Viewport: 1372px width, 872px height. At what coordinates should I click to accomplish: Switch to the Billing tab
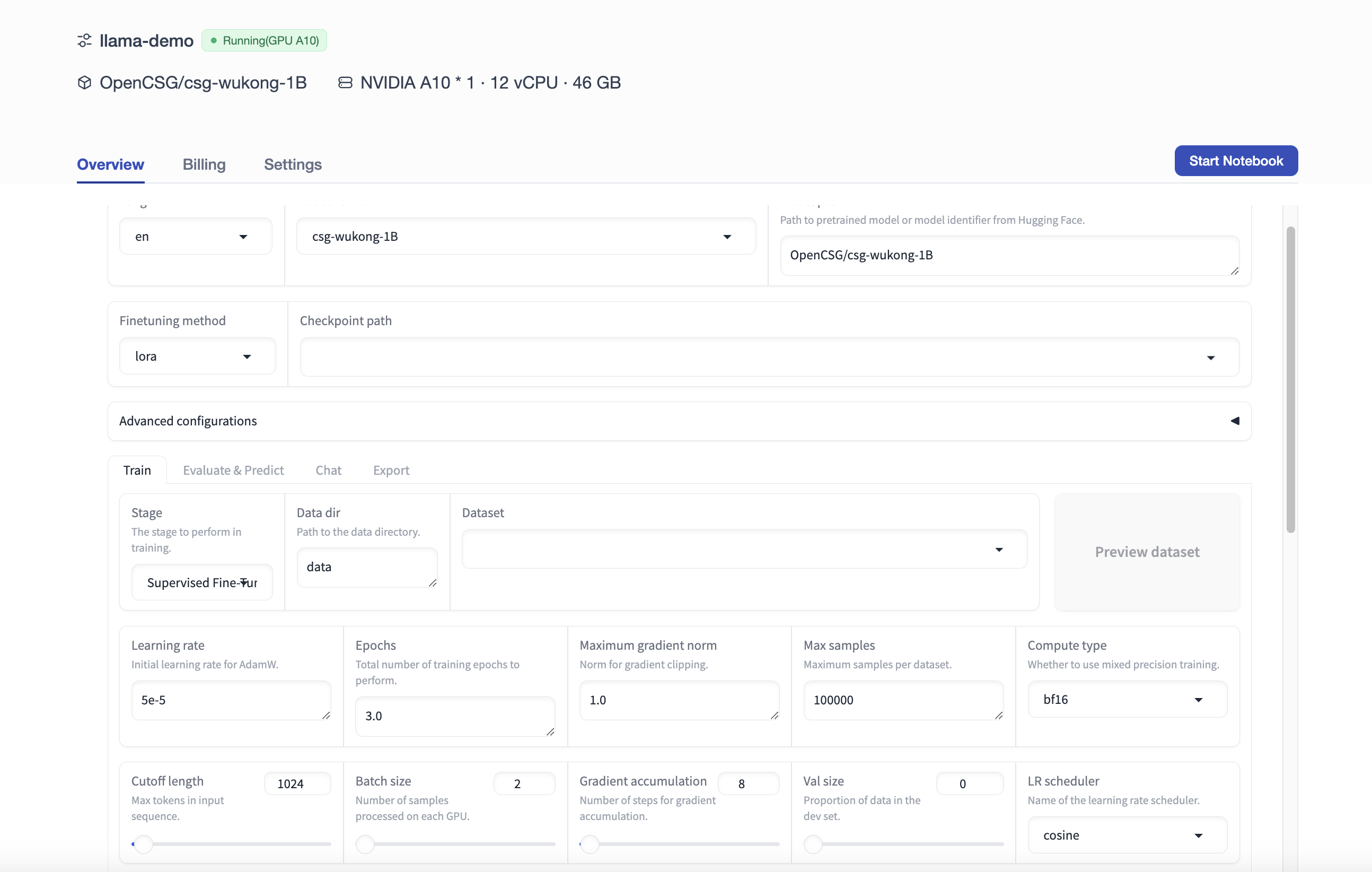click(x=204, y=164)
